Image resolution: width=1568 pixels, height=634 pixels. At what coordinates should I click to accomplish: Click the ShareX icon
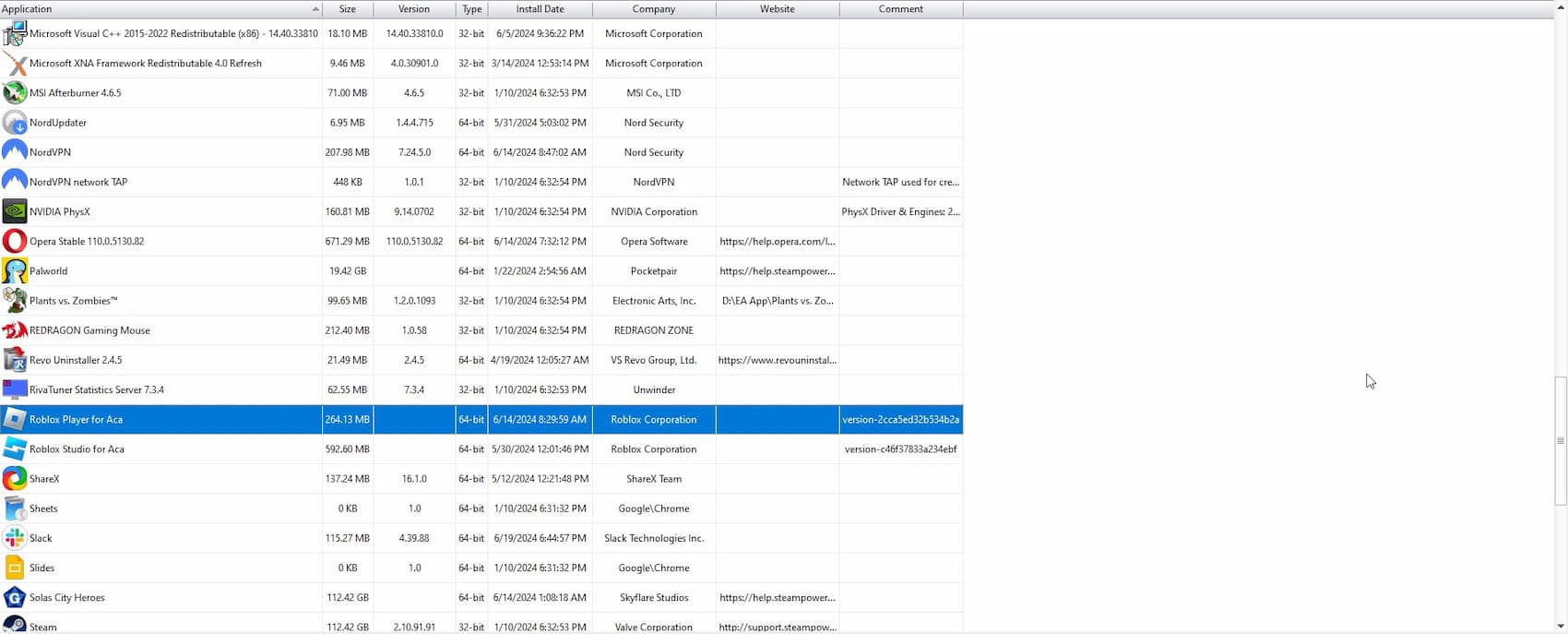point(15,479)
